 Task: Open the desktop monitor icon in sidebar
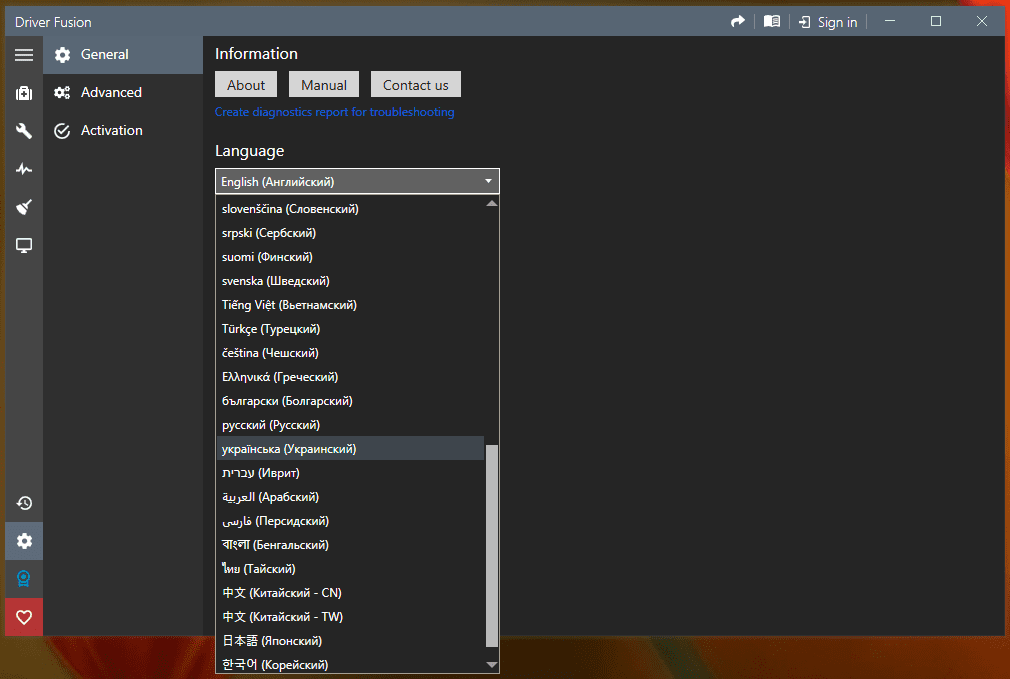point(24,245)
